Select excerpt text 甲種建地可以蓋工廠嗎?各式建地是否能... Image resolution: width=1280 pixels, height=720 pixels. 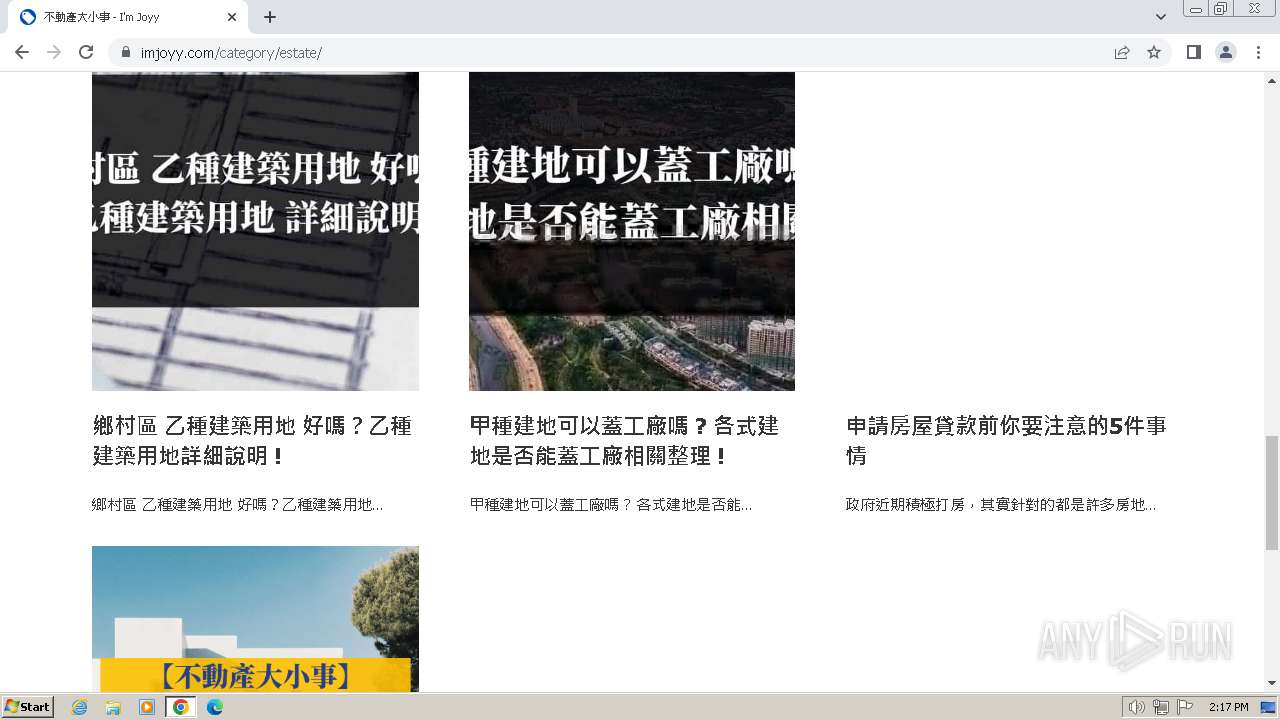(x=611, y=505)
